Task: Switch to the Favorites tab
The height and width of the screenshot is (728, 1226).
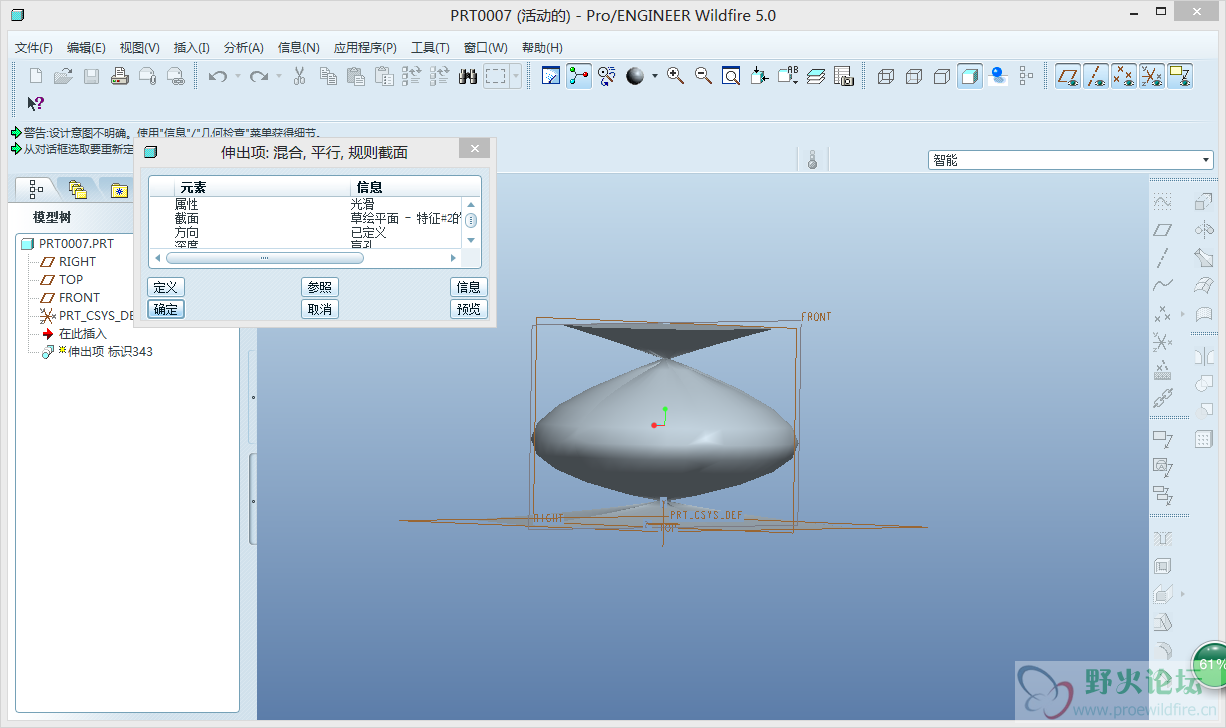Action: click(x=119, y=189)
